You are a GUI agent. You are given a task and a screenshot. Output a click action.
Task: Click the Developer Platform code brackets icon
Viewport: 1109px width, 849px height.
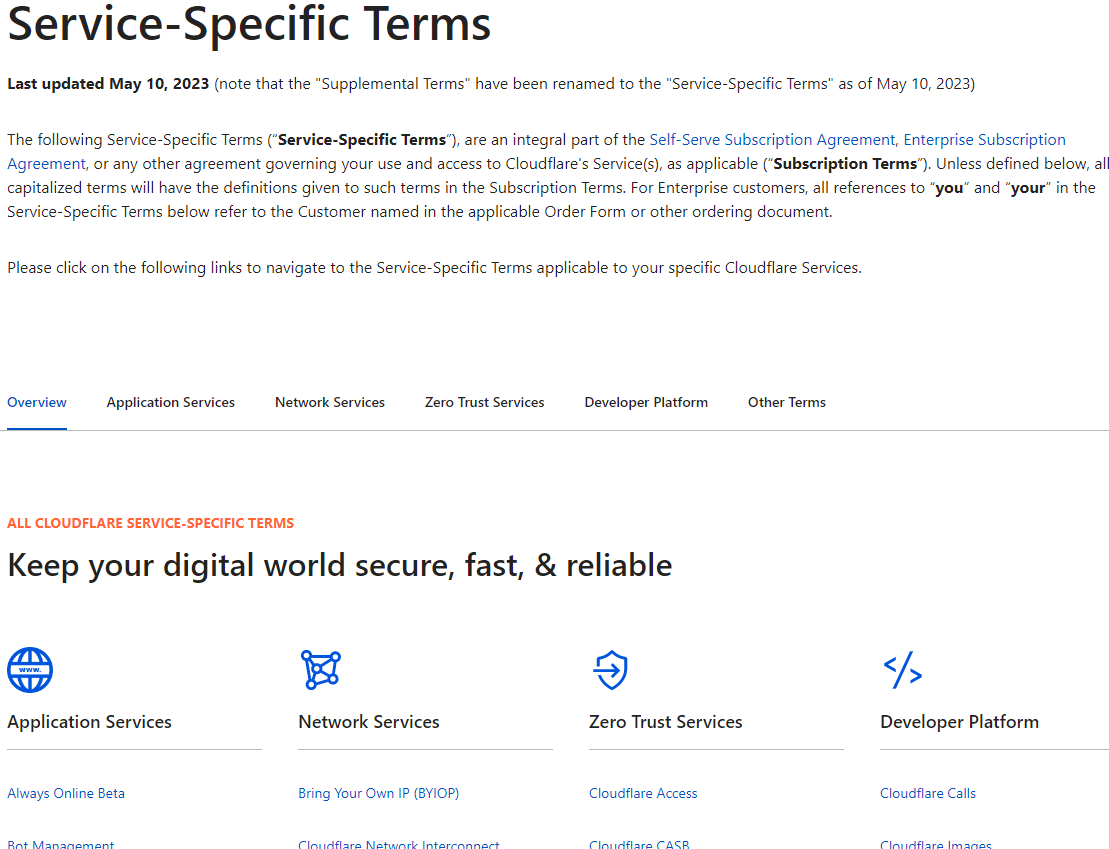tap(902, 670)
